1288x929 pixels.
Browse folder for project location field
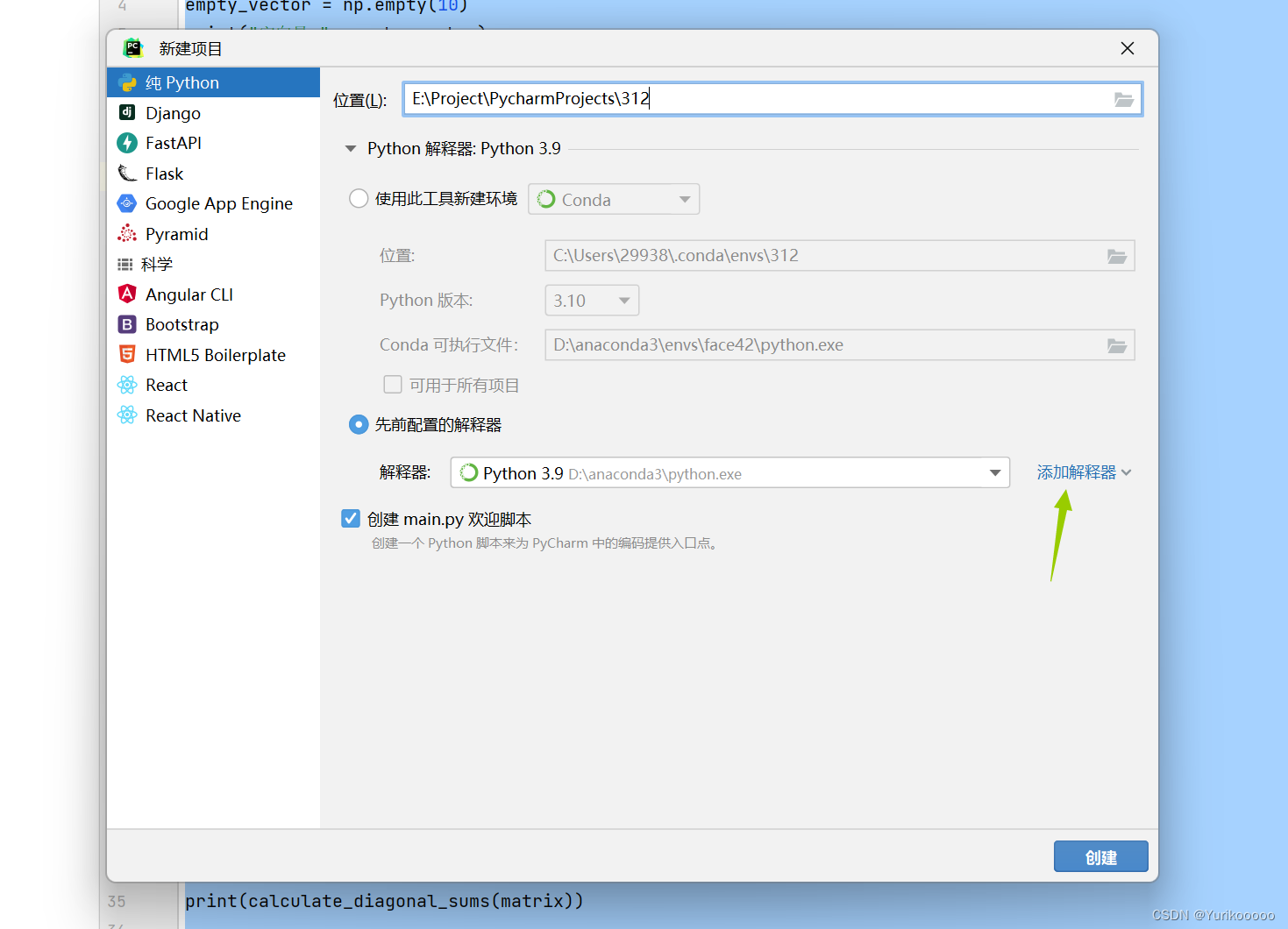pos(1123,100)
